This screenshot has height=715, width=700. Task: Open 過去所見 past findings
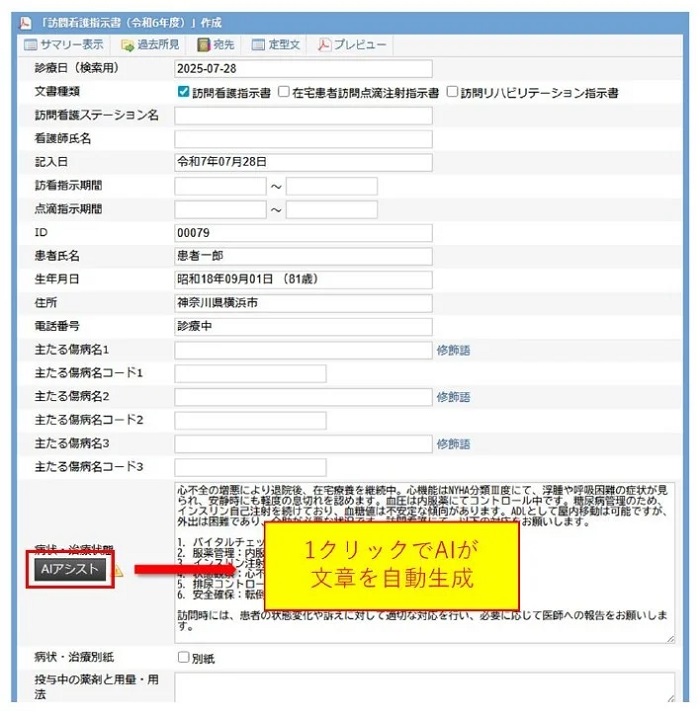pos(150,45)
